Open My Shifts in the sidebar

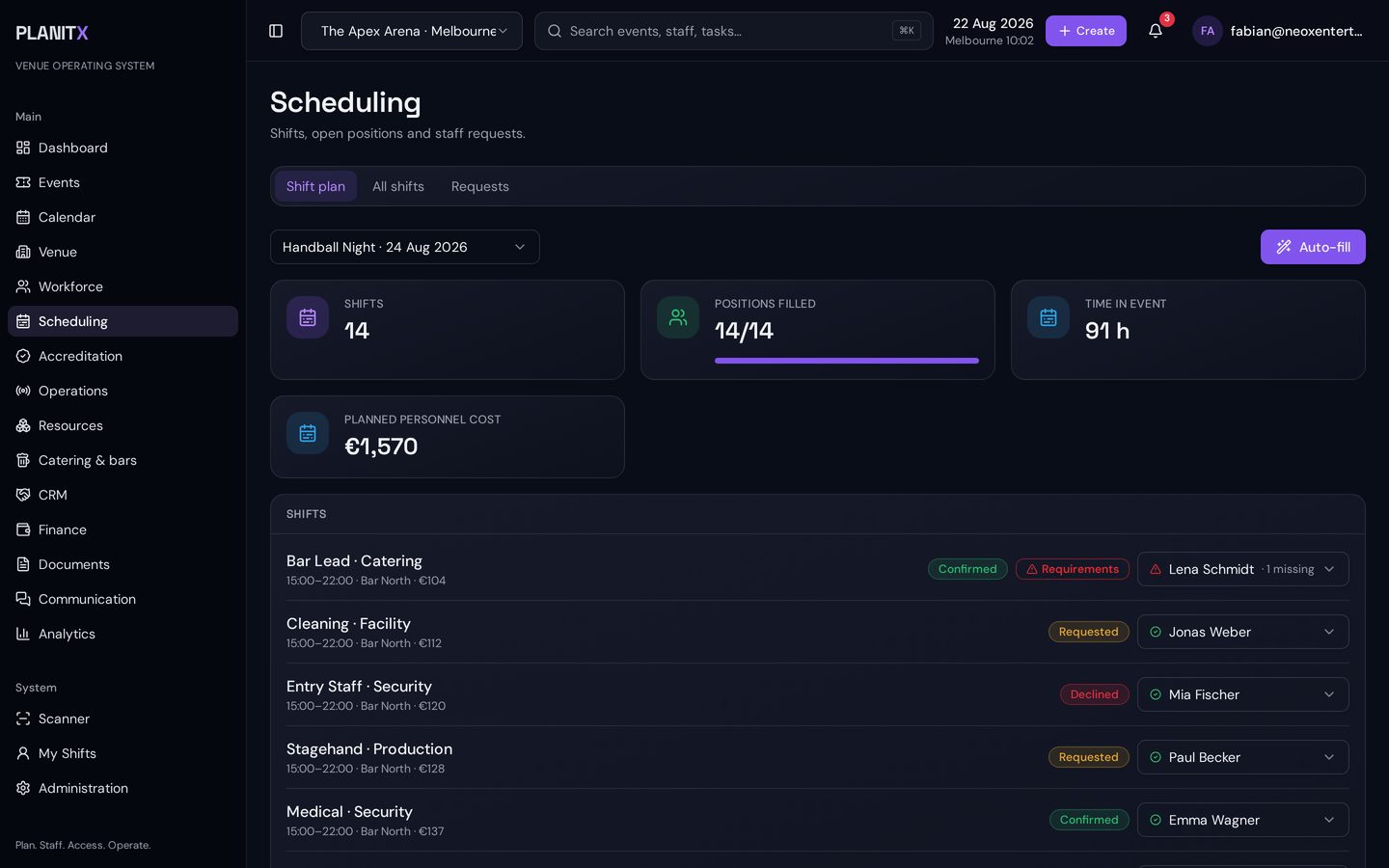(123, 753)
